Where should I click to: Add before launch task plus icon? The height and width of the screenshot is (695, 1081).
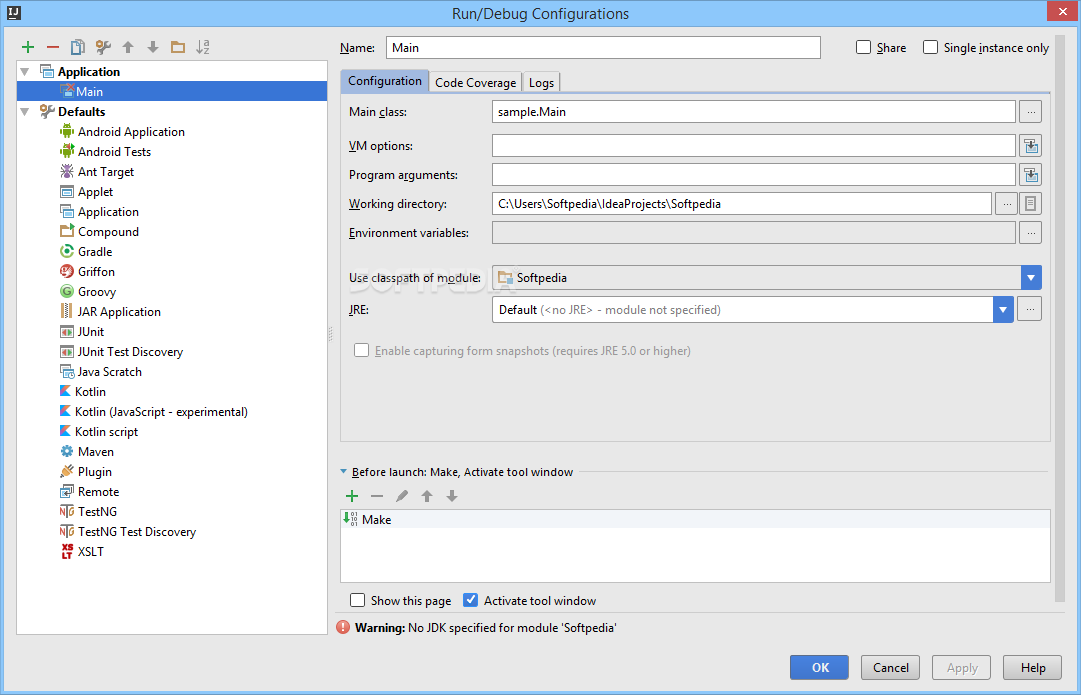352,496
